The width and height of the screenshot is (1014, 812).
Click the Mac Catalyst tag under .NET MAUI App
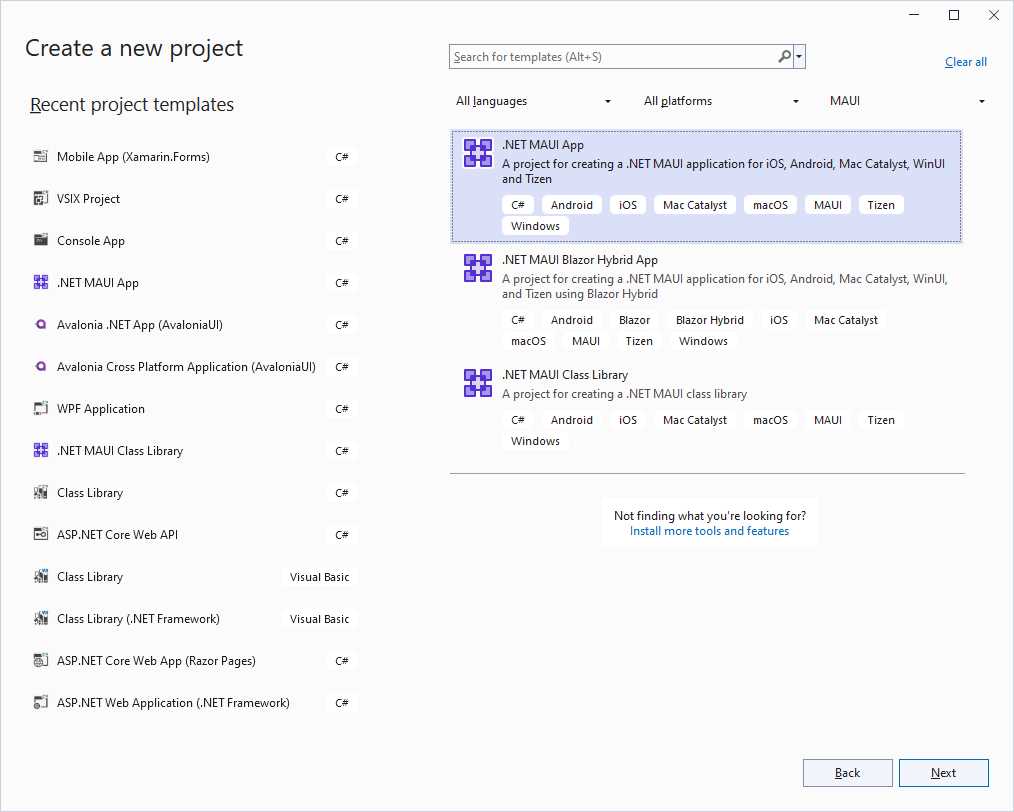pyautogui.click(x=695, y=205)
